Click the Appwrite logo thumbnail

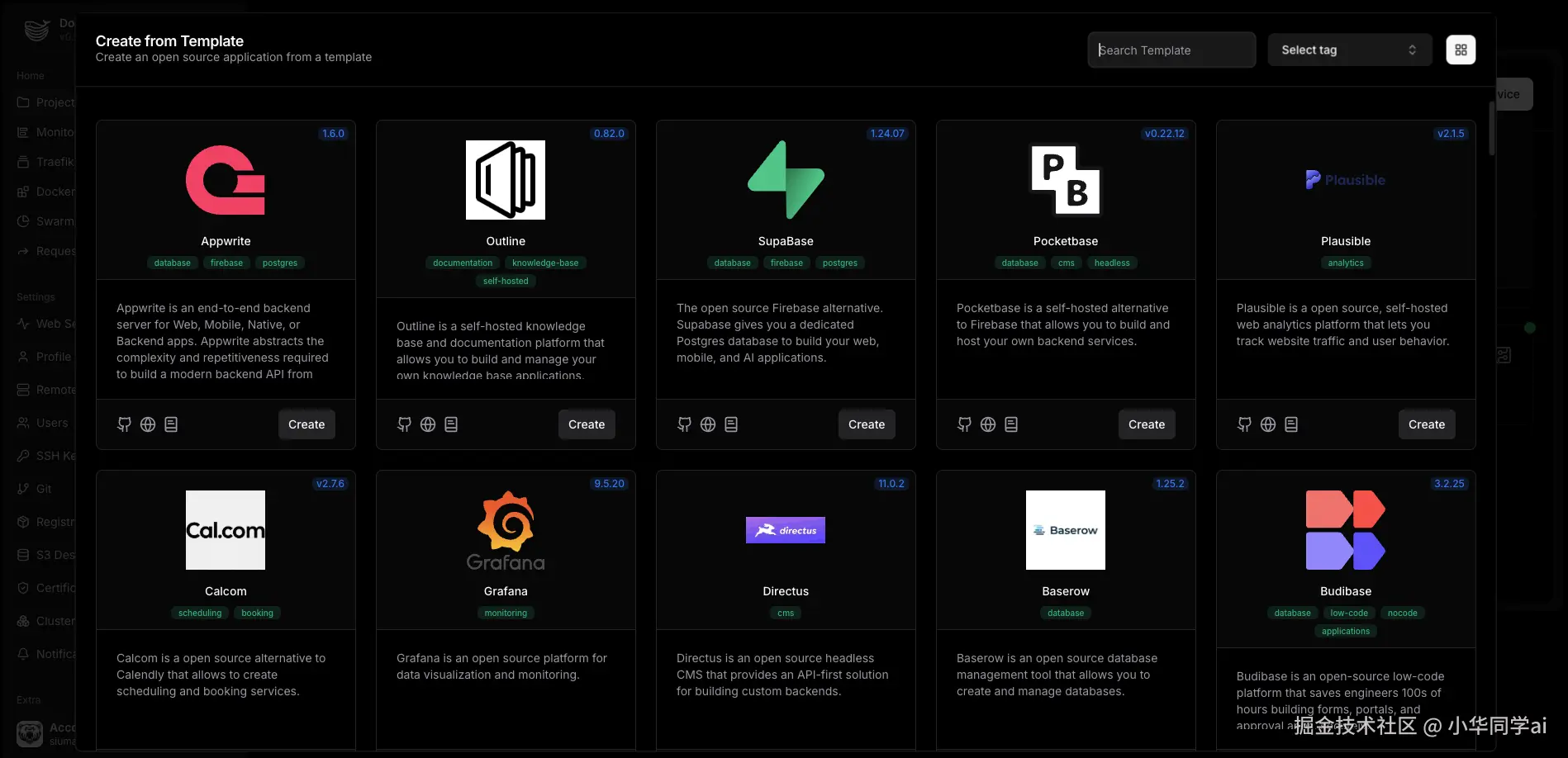point(226,180)
